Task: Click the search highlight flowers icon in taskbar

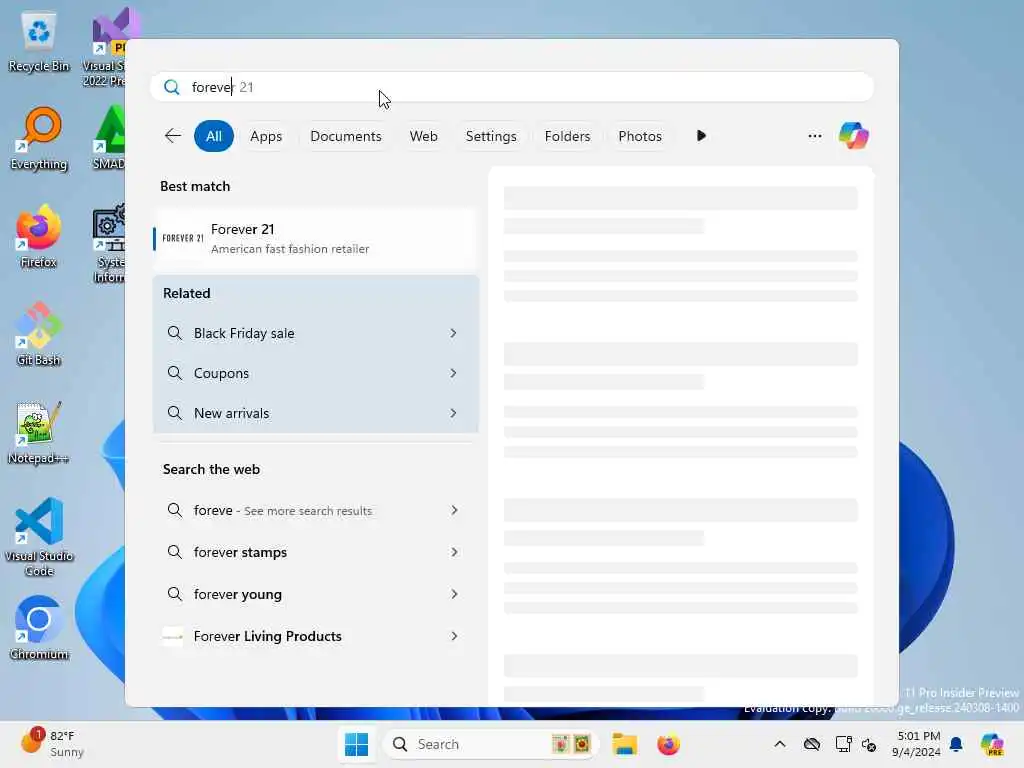Action: click(x=571, y=744)
